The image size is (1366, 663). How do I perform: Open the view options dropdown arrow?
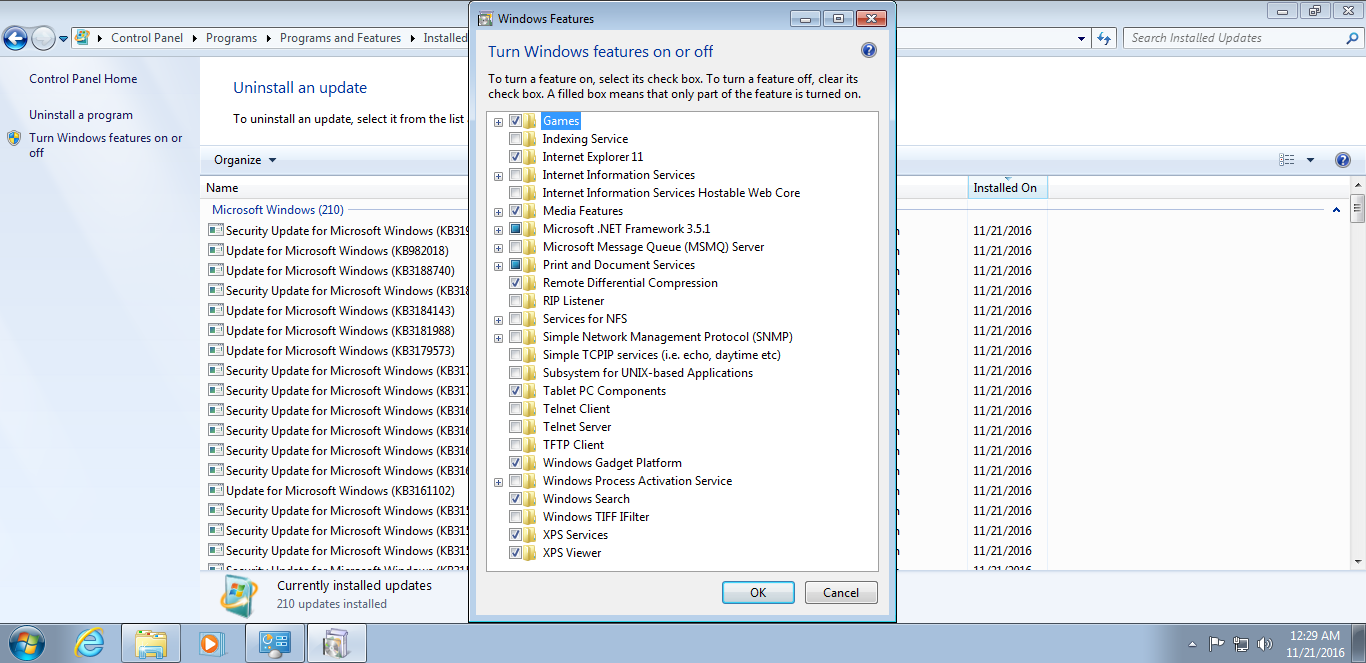(1310, 160)
